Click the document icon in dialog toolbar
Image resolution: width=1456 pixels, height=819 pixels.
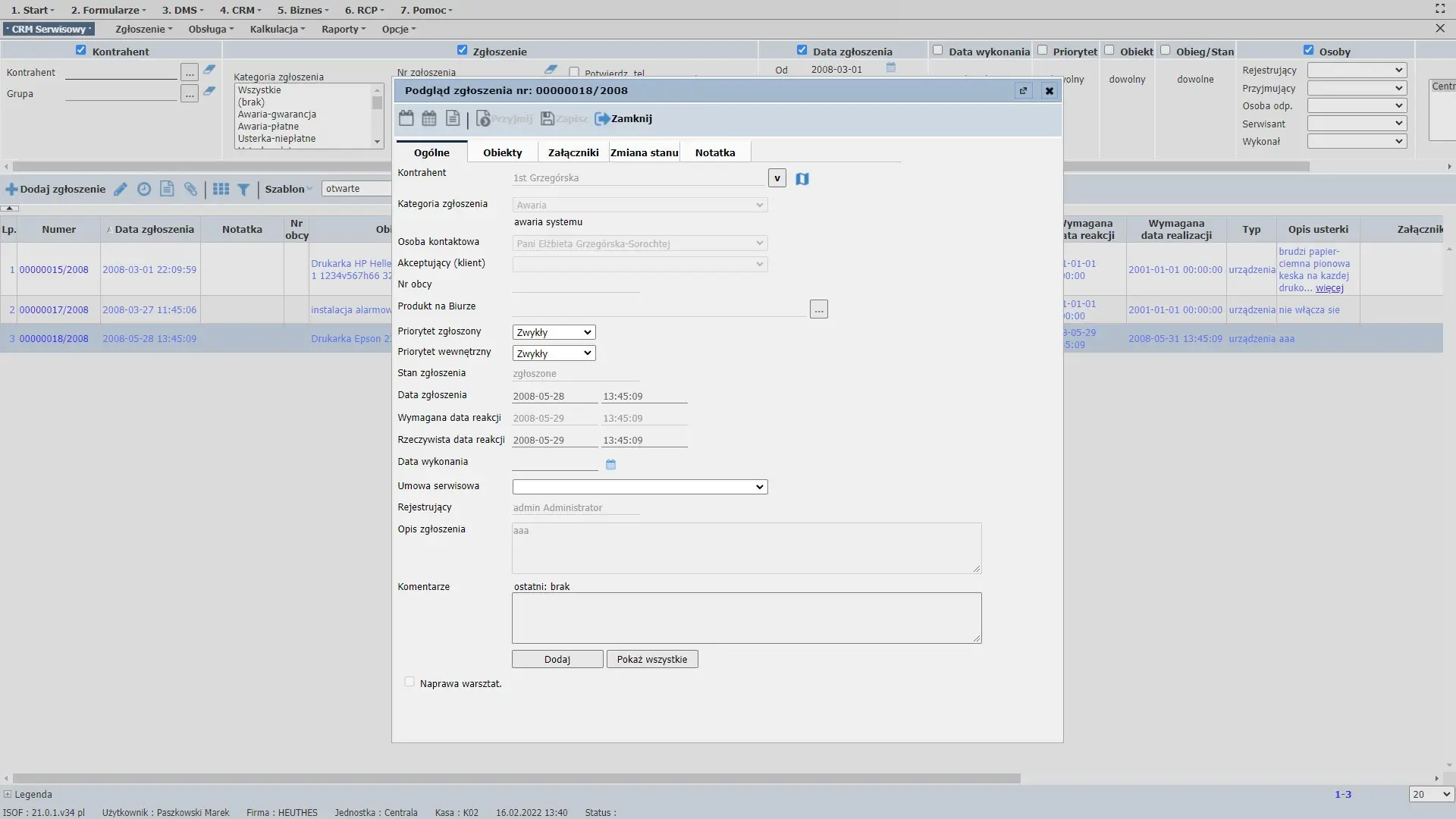click(453, 118)
